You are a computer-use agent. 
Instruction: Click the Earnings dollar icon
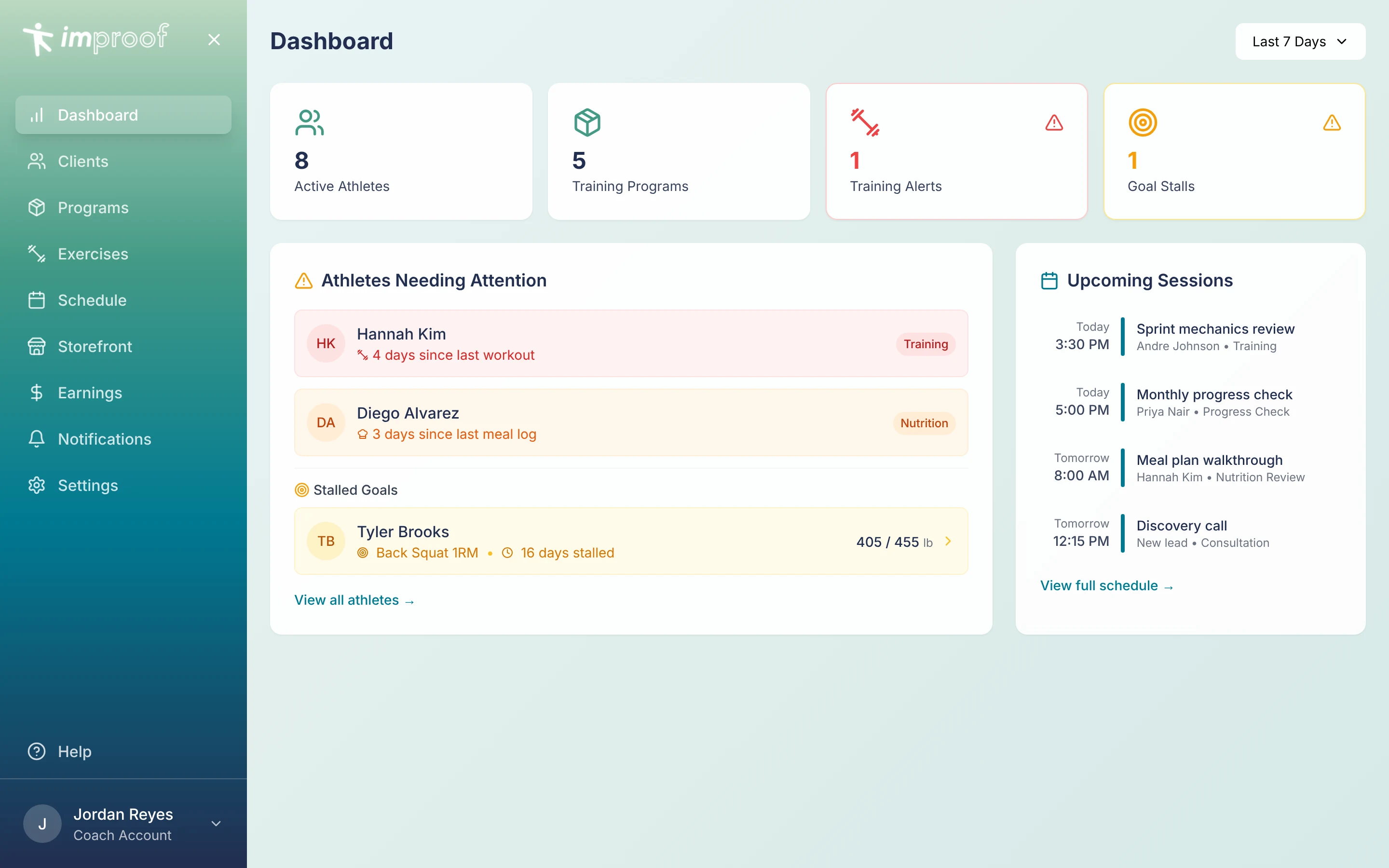(37, 393)
